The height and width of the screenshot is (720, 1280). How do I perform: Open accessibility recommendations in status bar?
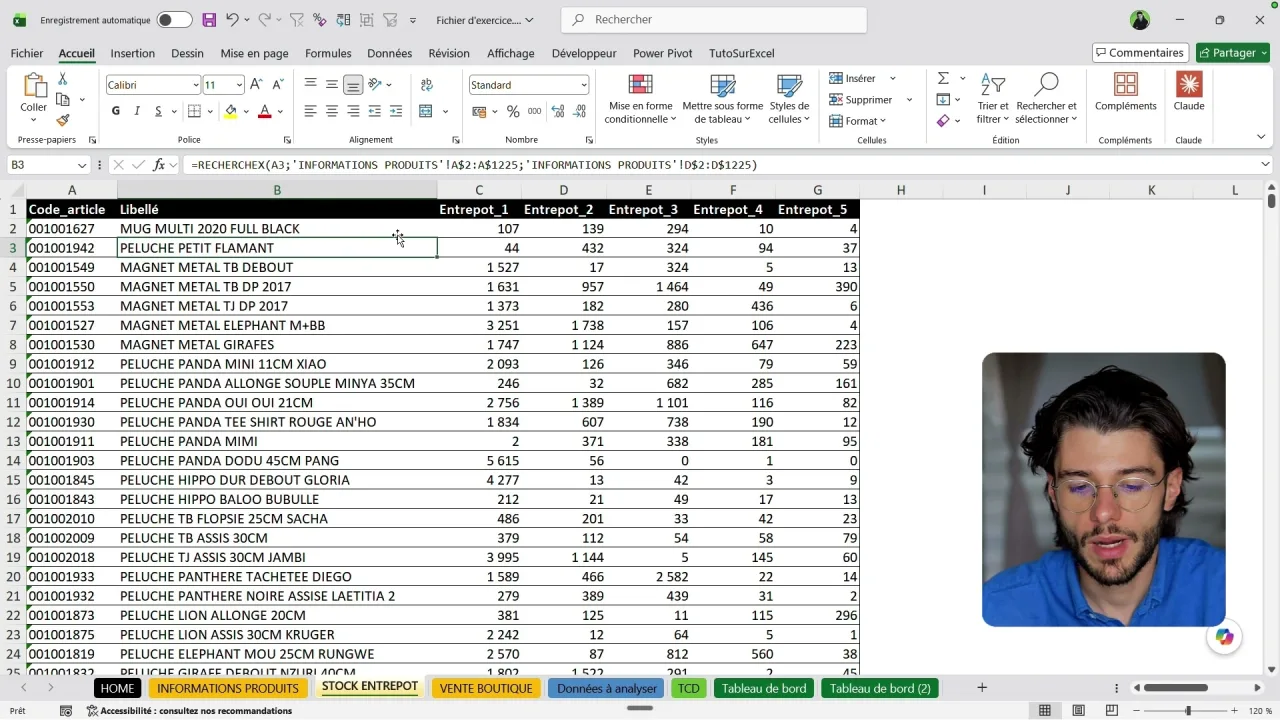pyautogui.click(x=189, y=711)
